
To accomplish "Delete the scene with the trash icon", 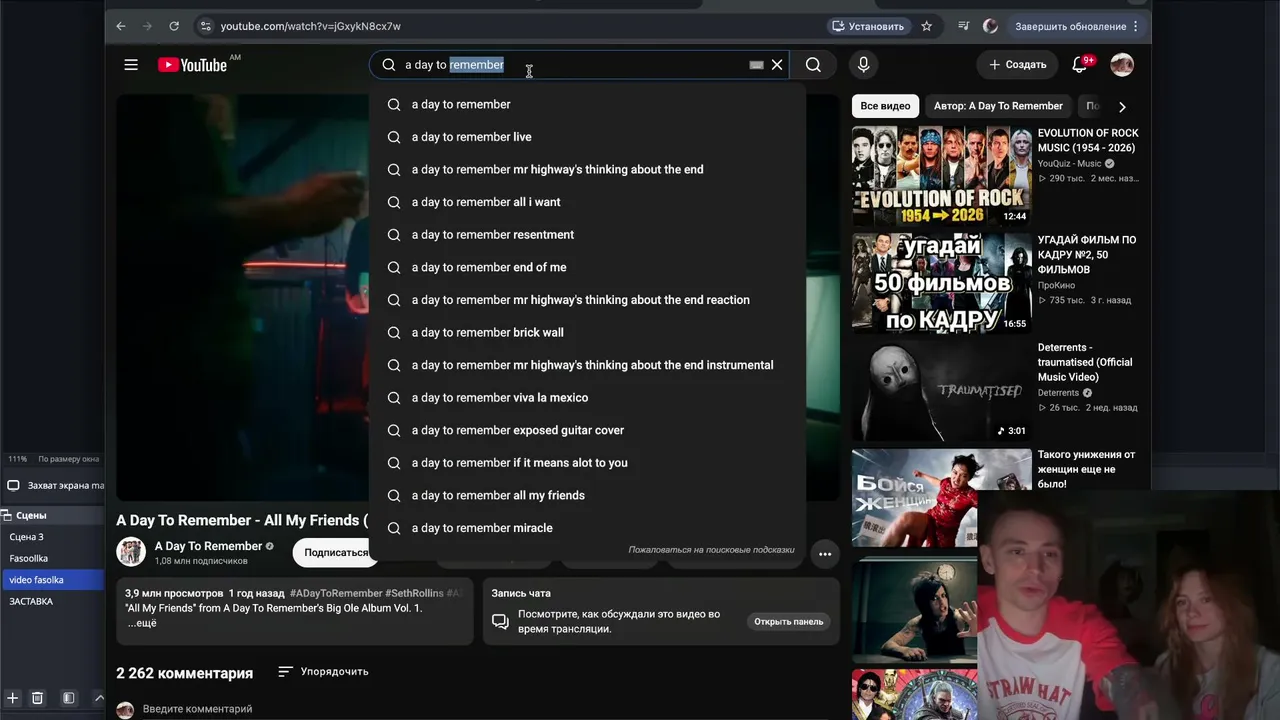I will point(37,698).
